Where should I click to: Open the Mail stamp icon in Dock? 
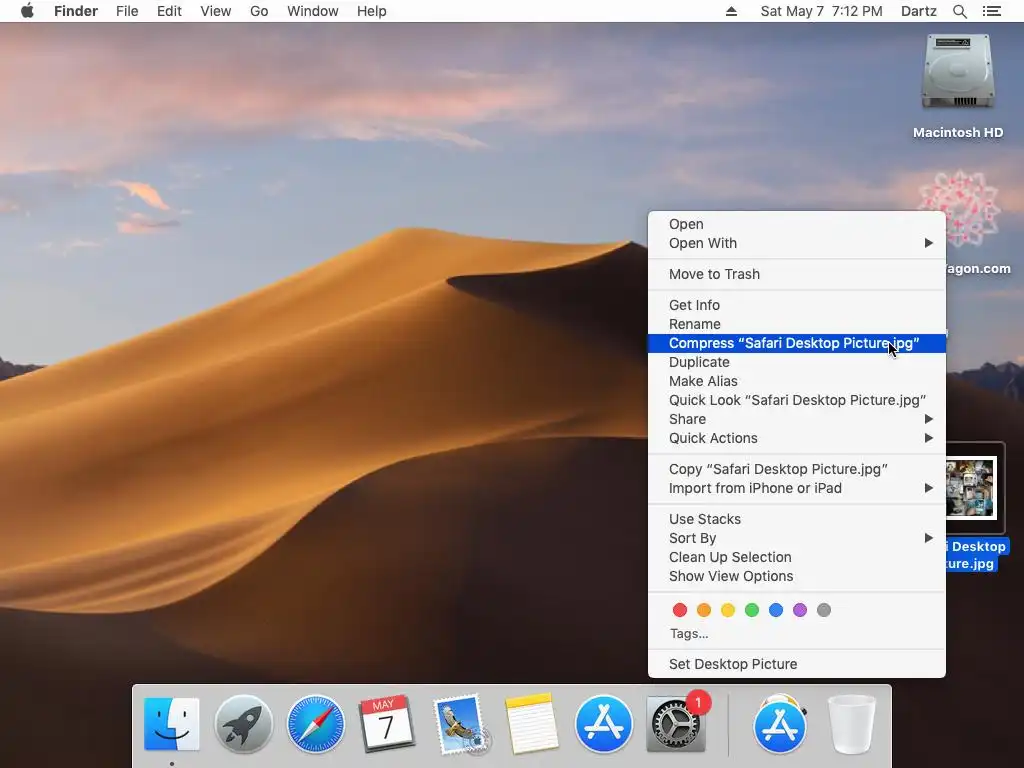click(x=460, y=724)
